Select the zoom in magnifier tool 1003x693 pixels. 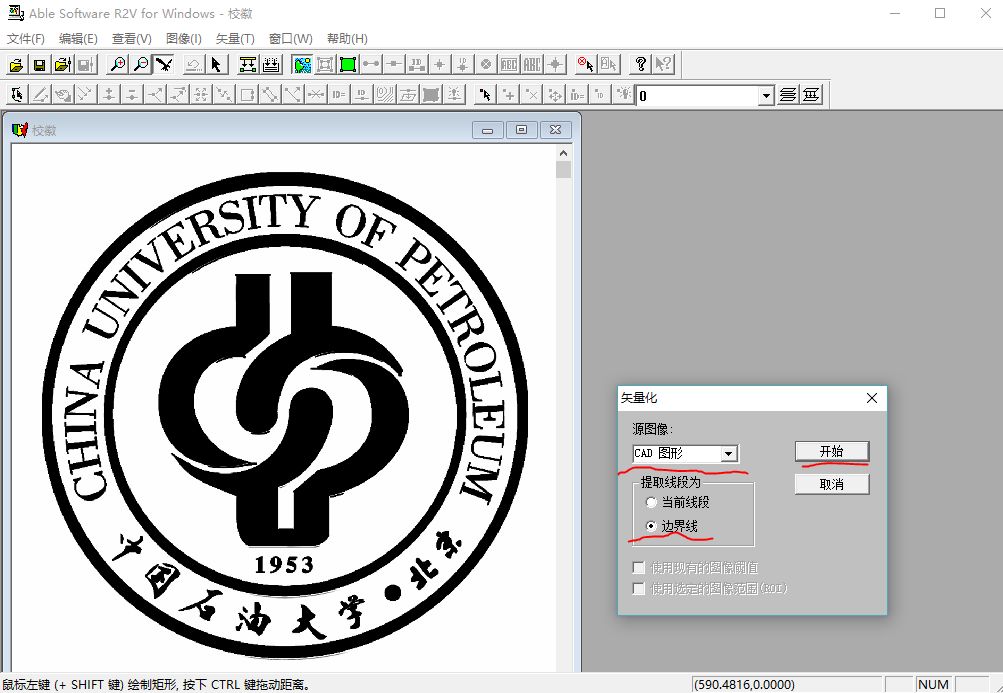click(x=118, y=65)
